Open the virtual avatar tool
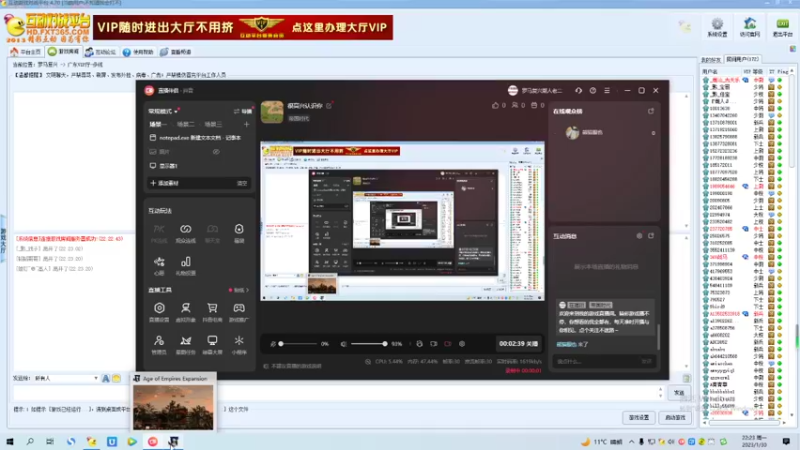 185,312
